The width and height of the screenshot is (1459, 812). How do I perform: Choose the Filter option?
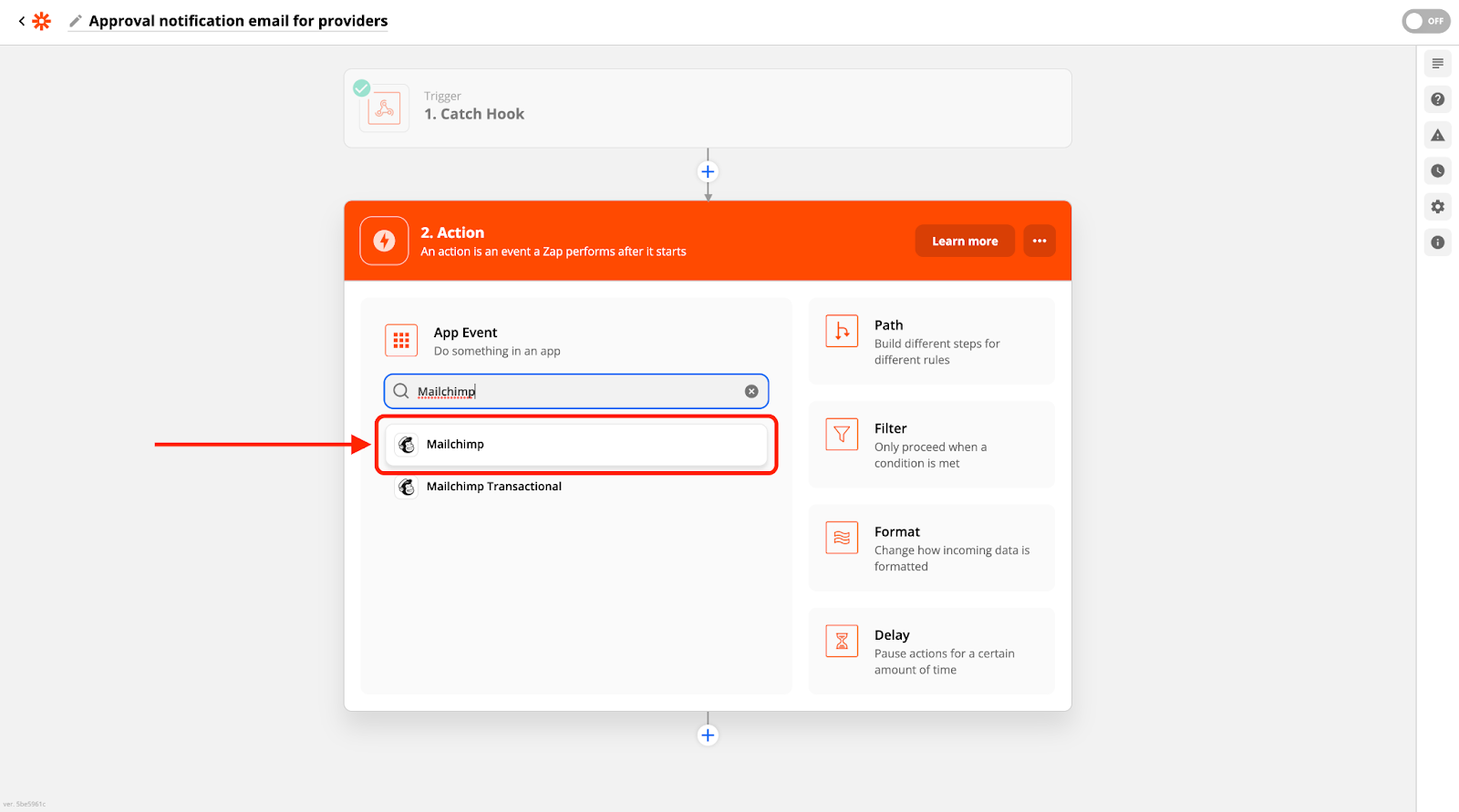(x=931, y=445)
